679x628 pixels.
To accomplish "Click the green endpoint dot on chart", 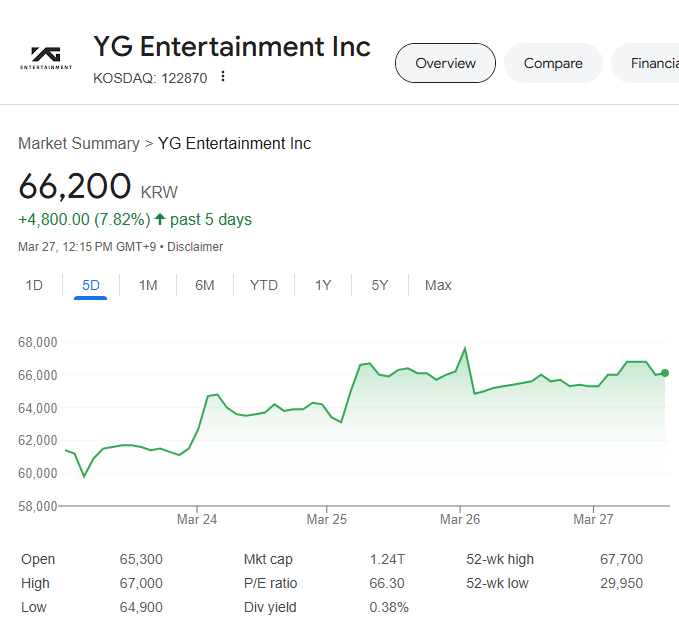I will coord(665,373).
